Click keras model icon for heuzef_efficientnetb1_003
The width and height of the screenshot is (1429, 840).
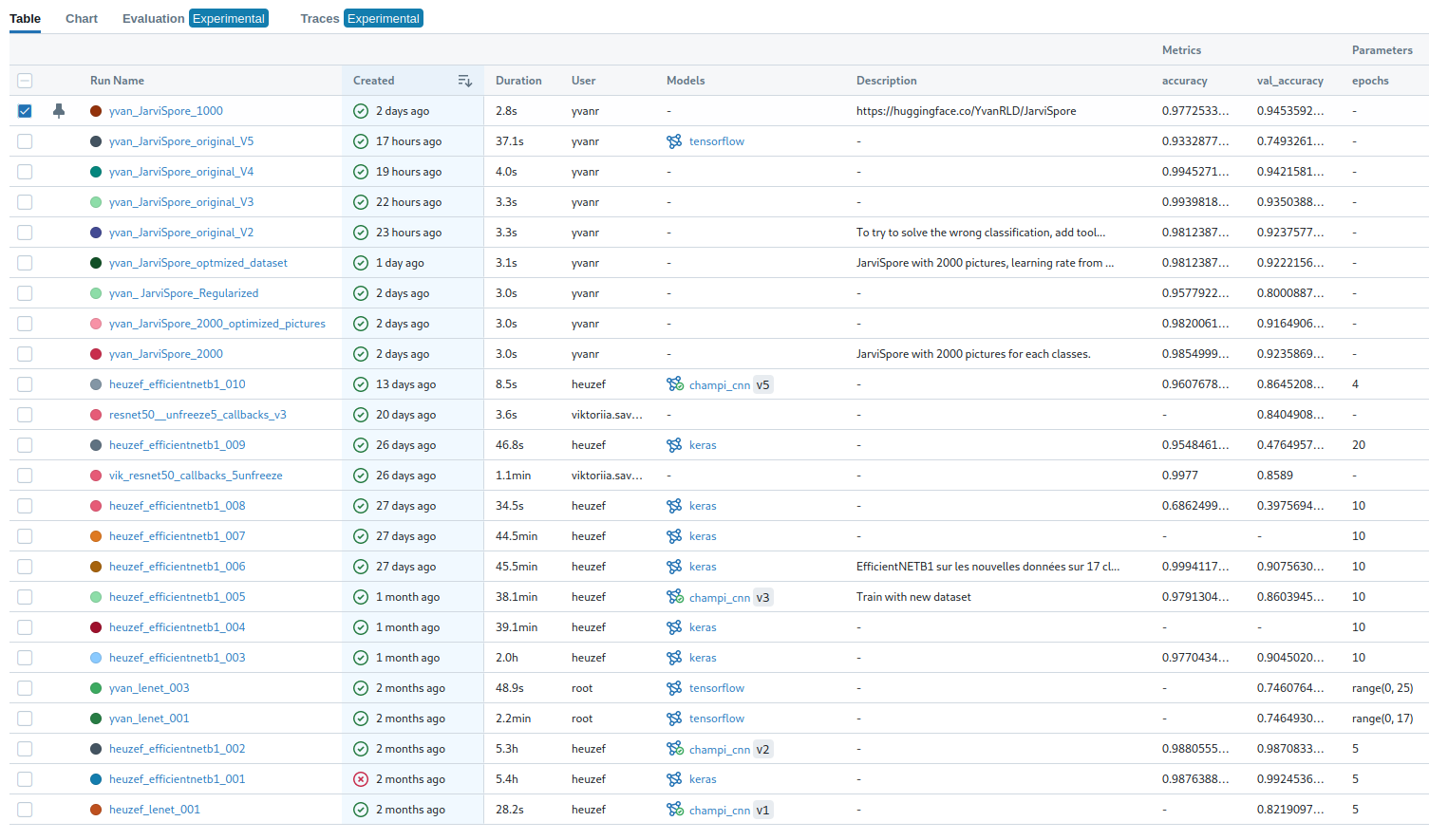point(674,658)
